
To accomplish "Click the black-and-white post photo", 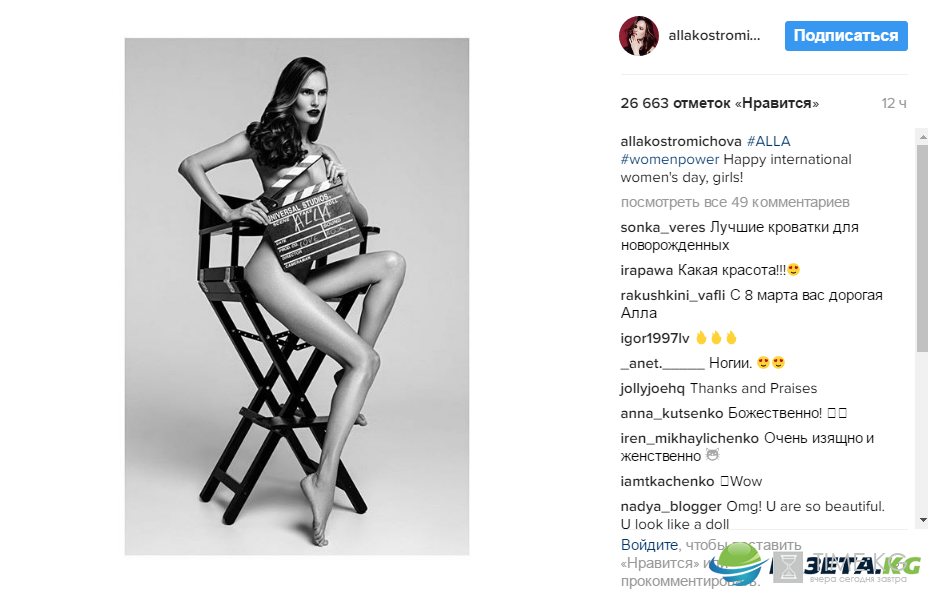I will 297,296.
